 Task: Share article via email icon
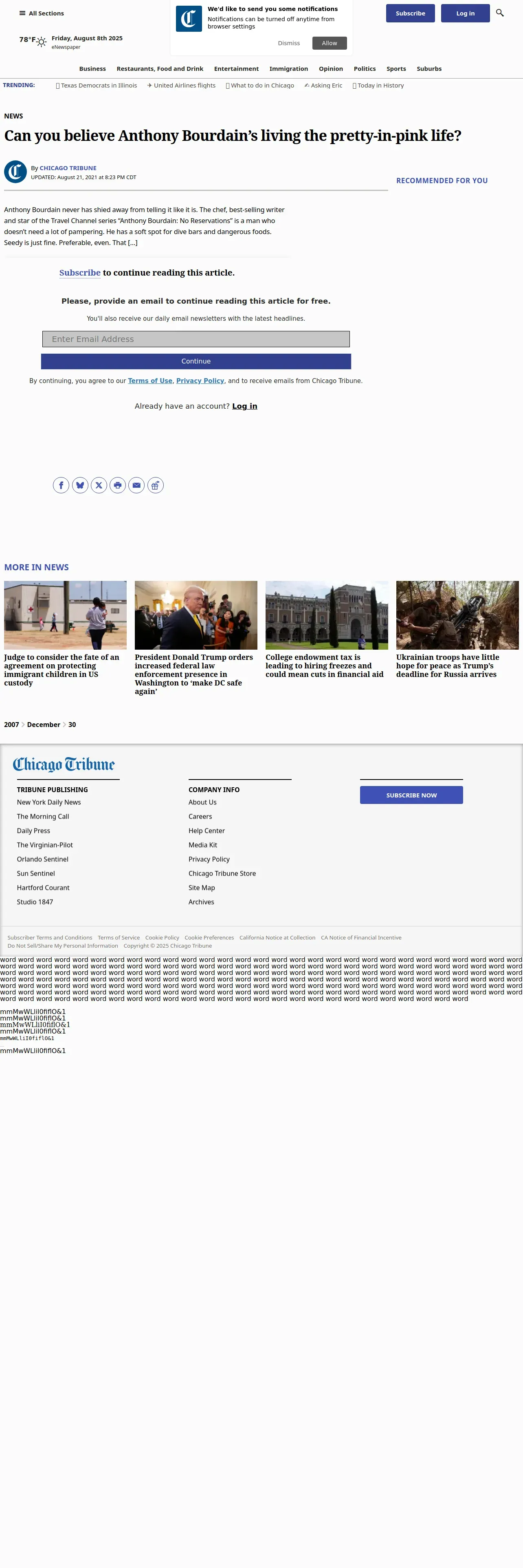[136, 485]
